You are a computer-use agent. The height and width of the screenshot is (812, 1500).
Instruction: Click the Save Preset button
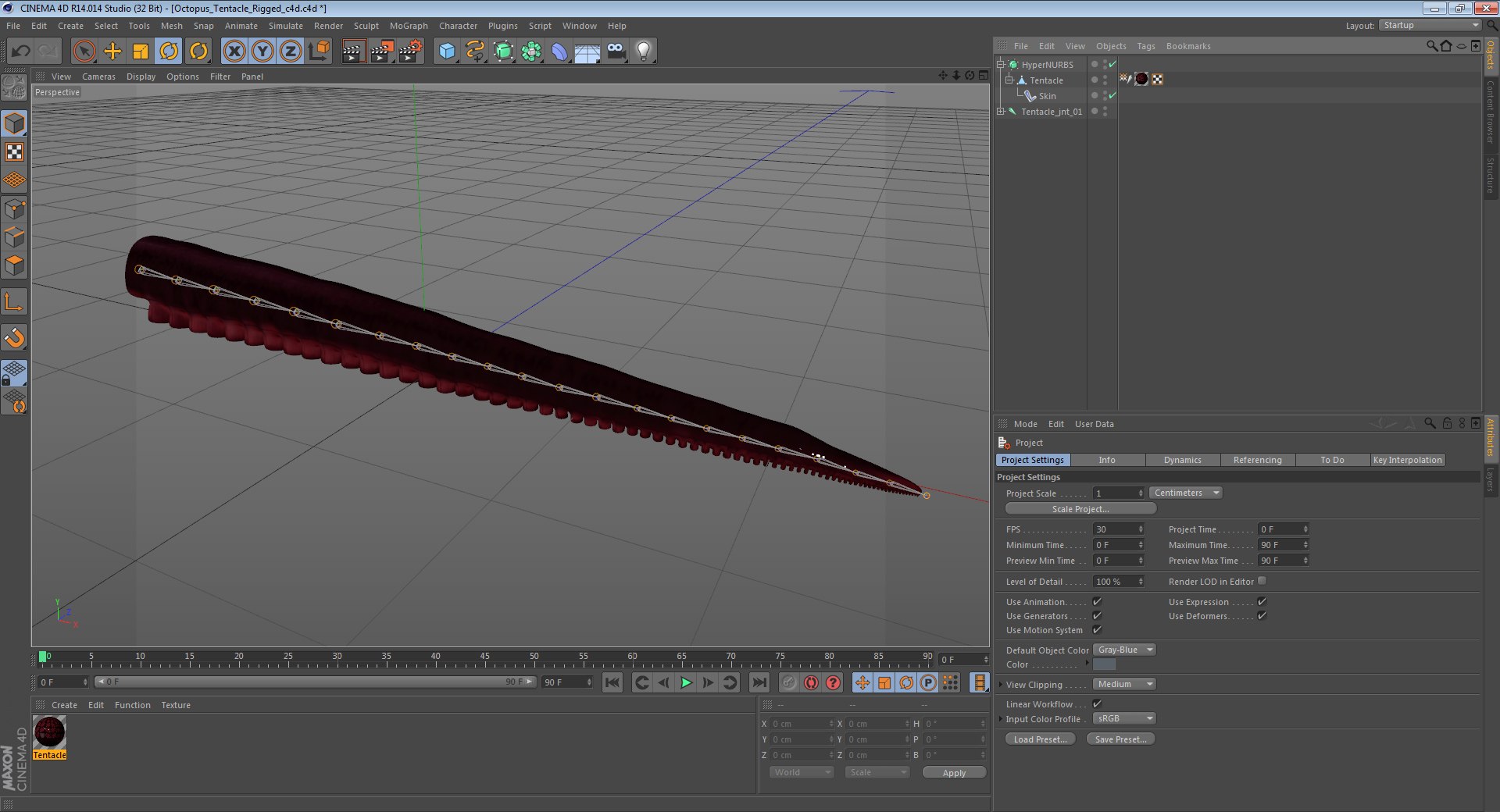[x=1121, y=739]
